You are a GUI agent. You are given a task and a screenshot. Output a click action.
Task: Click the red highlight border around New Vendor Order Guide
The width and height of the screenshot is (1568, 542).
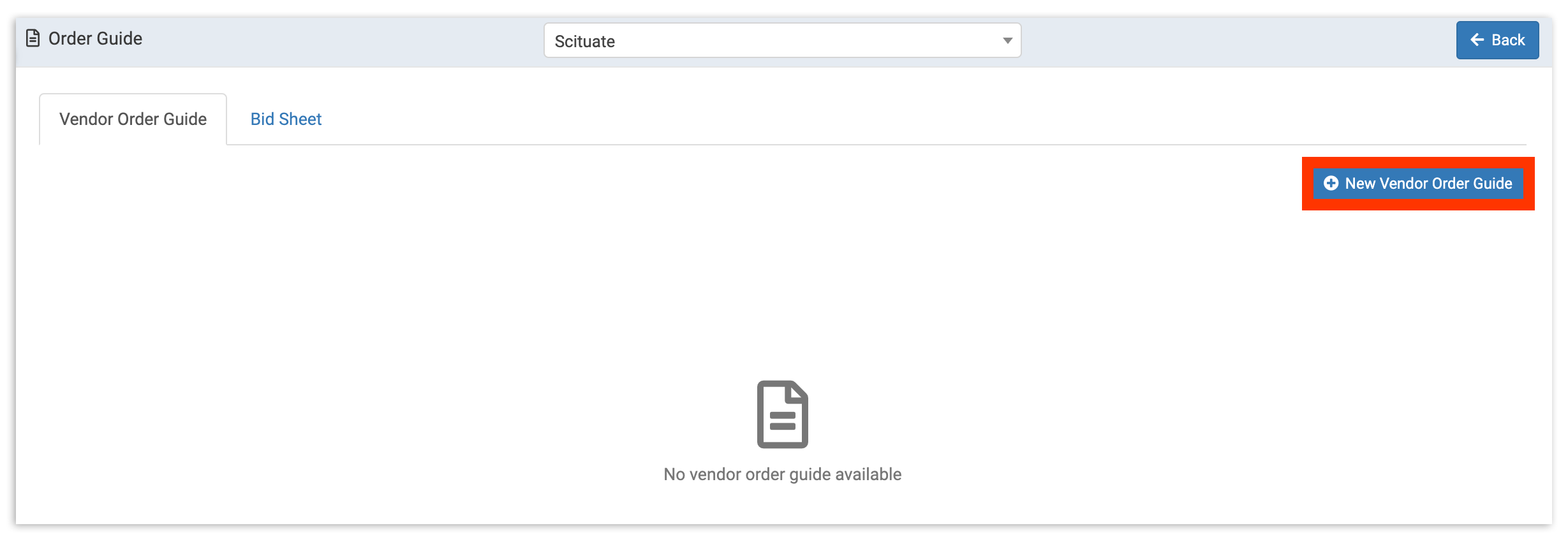tap(1418, 162)
